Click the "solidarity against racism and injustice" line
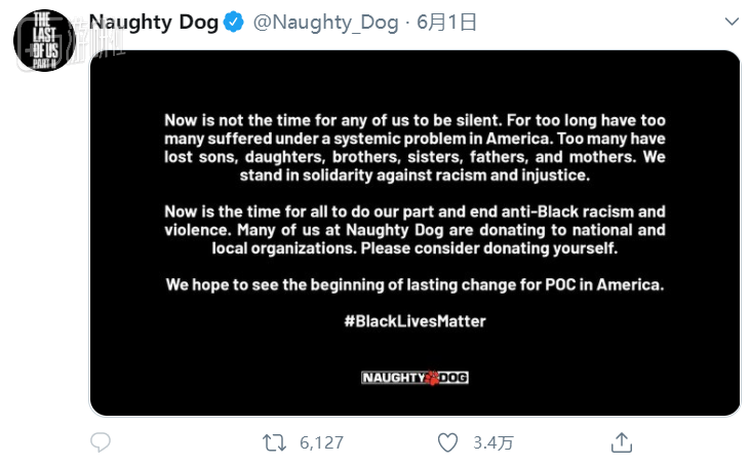Viewport: 750px width, 465px height. [x=414, y=175]
